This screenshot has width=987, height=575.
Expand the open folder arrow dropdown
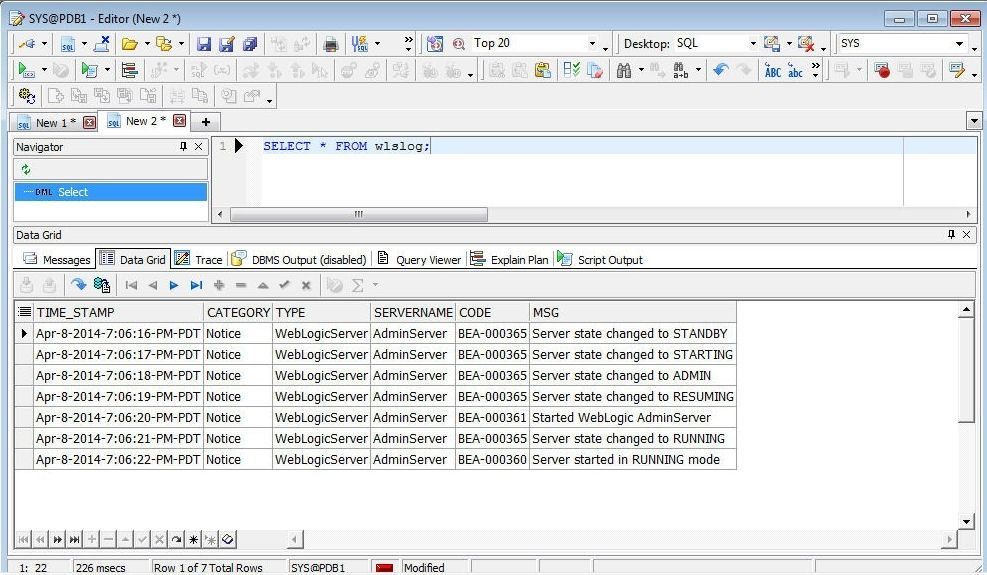coord(147,43)
